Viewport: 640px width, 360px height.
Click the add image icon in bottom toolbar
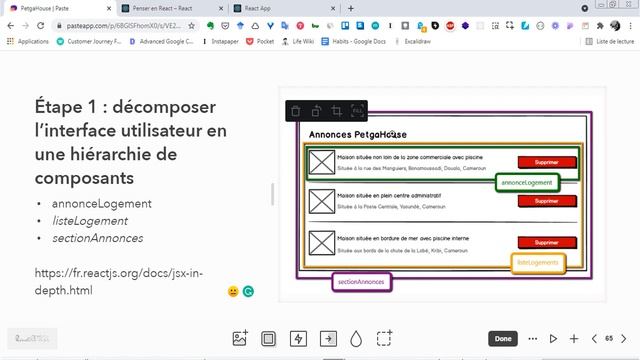point(240,338)
